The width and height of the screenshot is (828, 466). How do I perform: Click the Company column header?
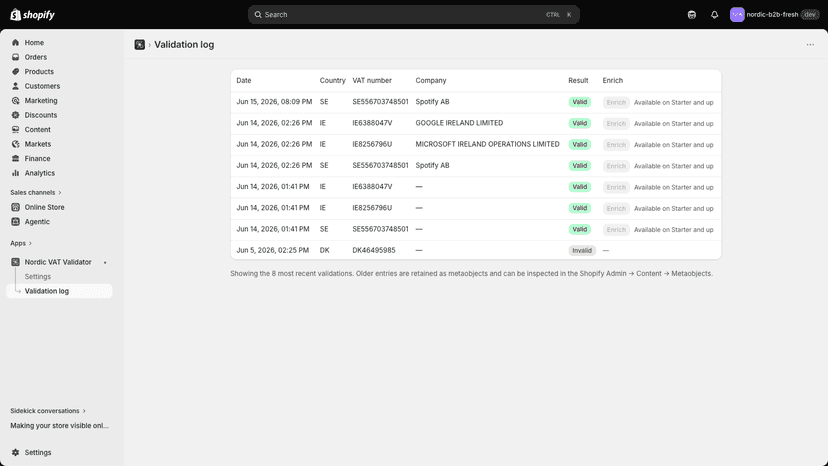click(x=430, y=80)
